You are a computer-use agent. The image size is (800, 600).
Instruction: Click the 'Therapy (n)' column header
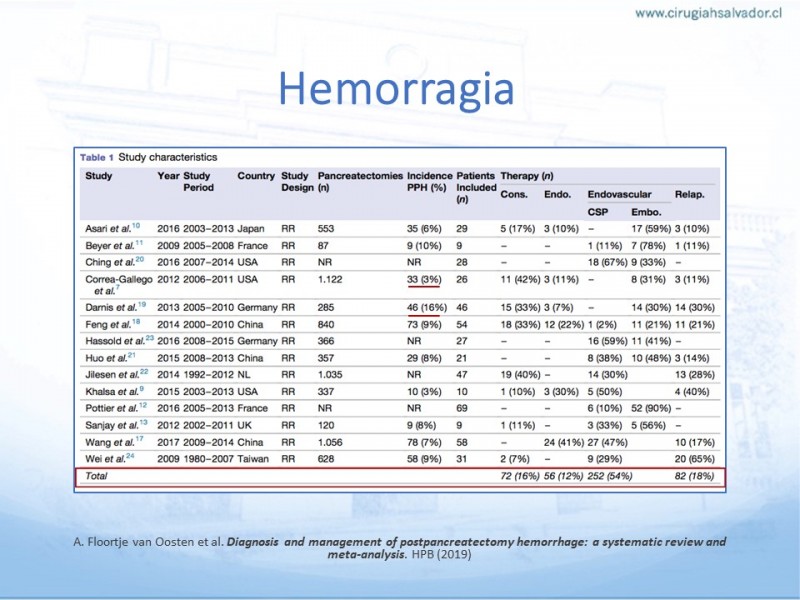527,176
